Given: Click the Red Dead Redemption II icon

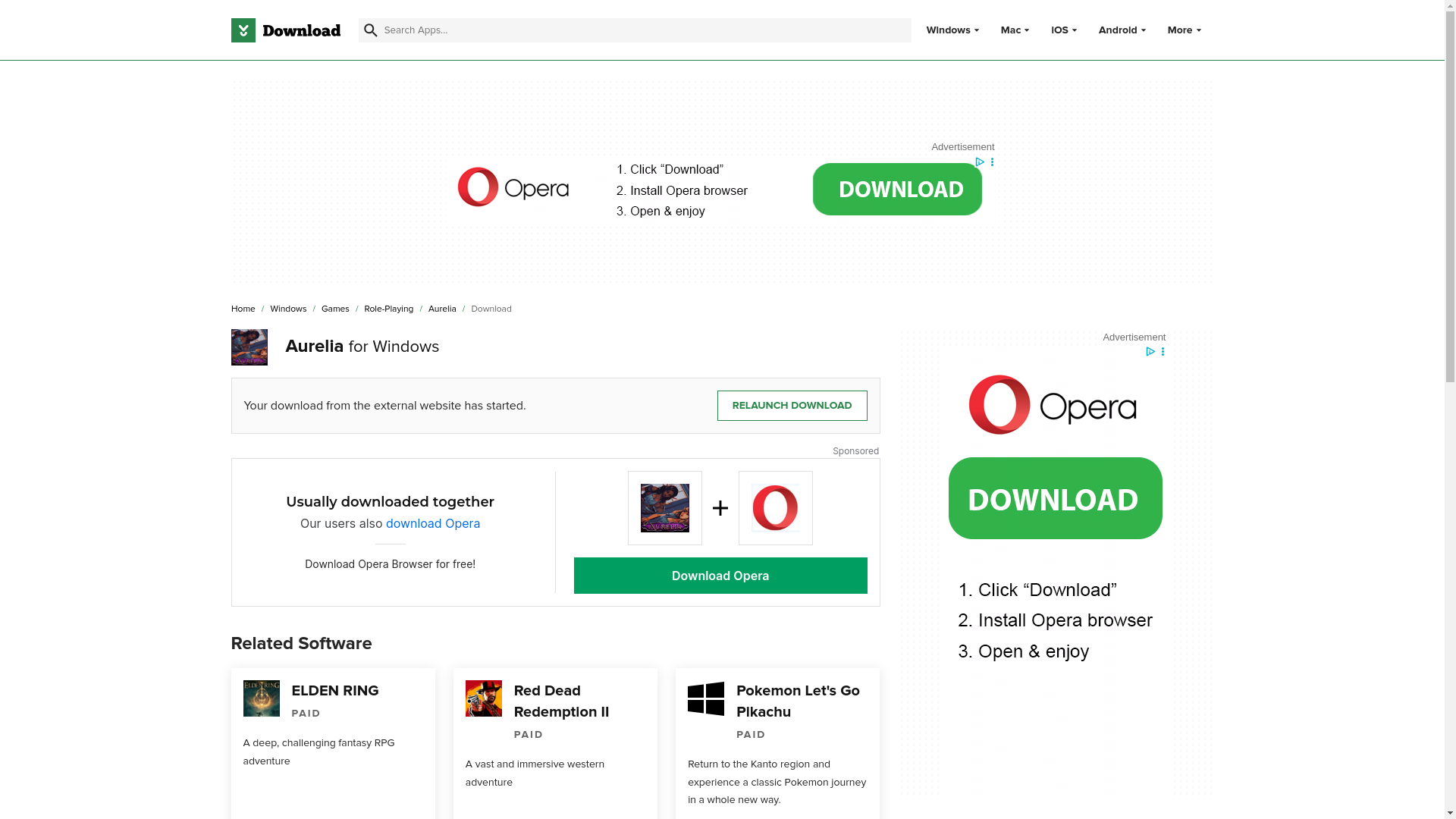Looking at the screenshot, I should [484, 698].
